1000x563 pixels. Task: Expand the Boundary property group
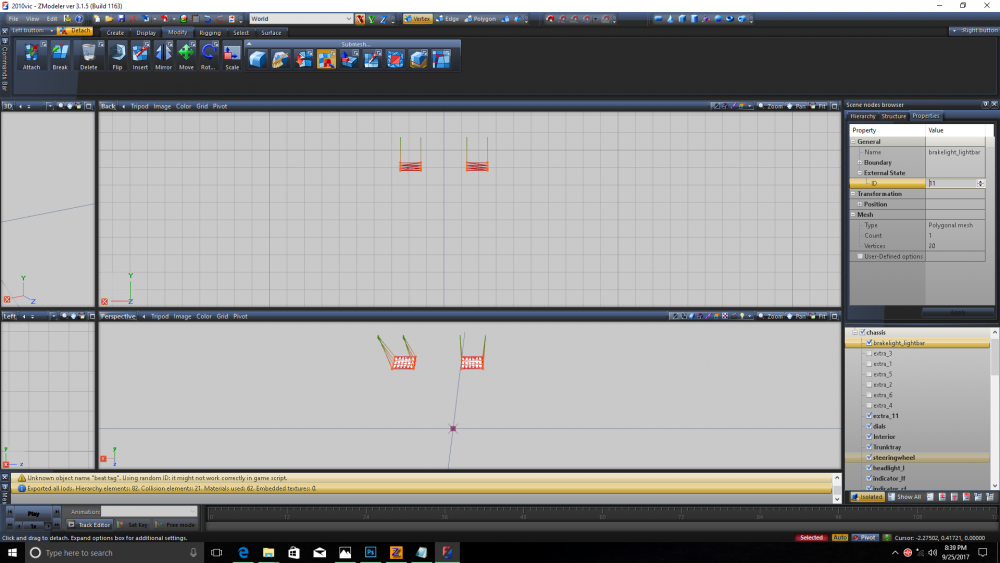[860, 163]
